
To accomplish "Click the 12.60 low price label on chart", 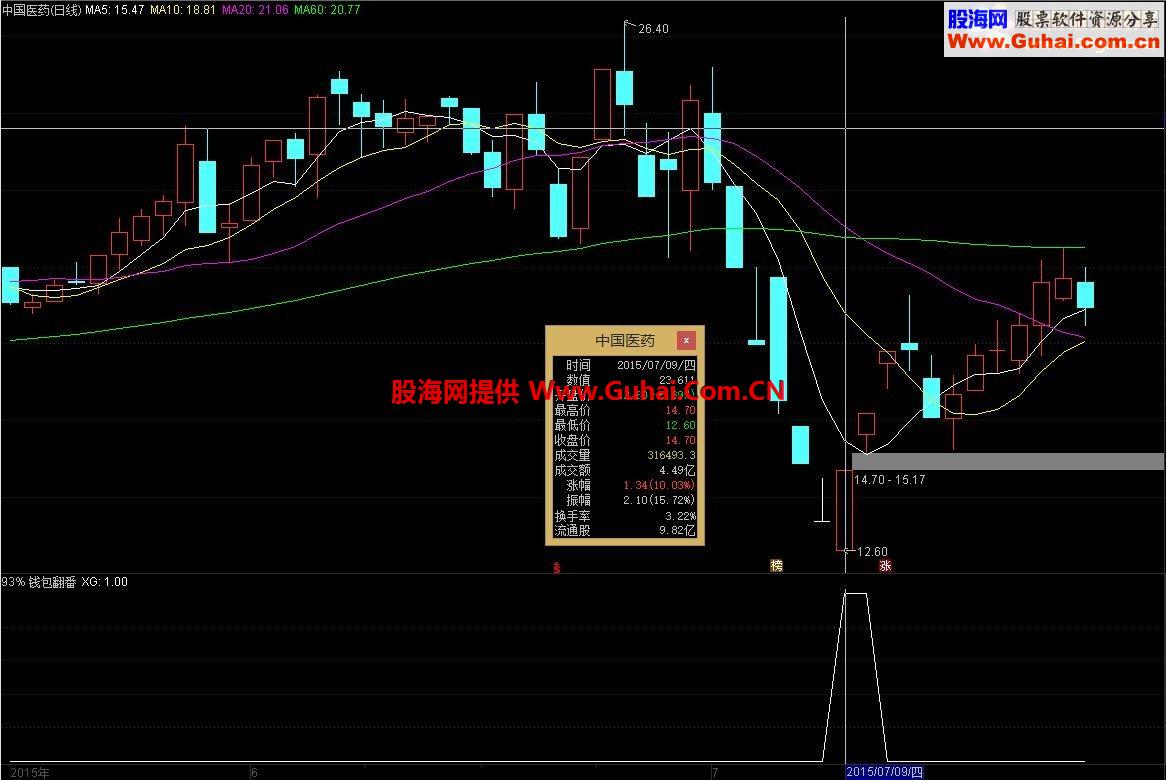I will point(872,552).
